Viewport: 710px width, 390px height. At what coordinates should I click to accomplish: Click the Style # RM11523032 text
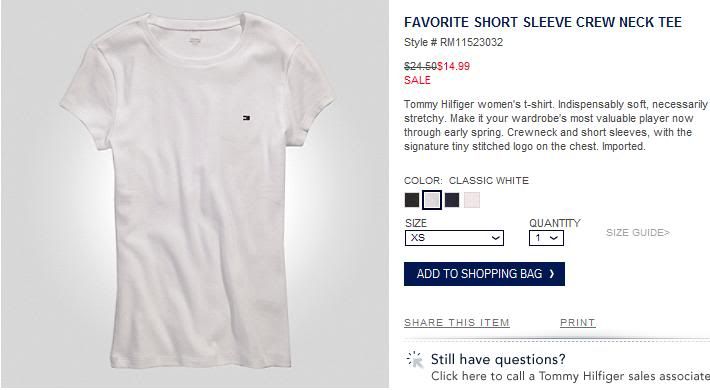click(x=453, y=43)
